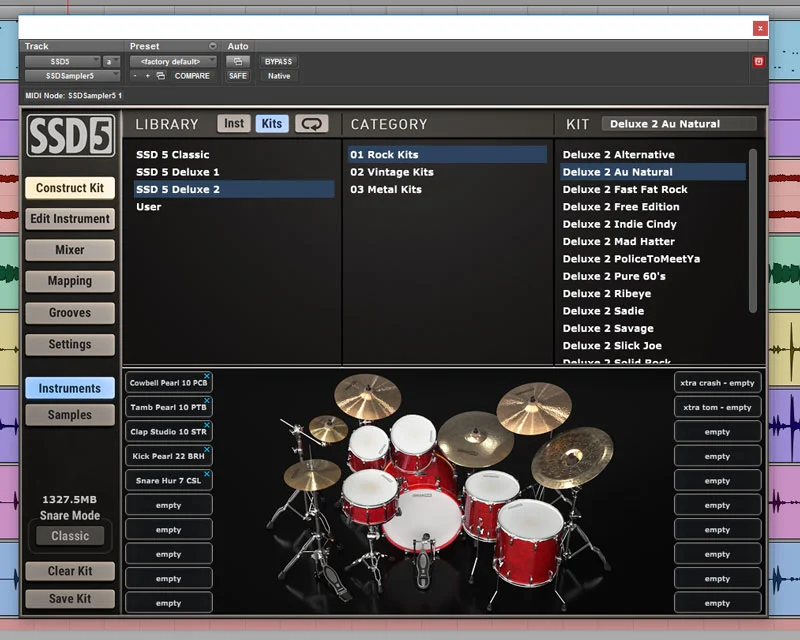Viewport: 800px width, 640px height.
Task: Click the smallest rack tom
Action: point(368,447)
